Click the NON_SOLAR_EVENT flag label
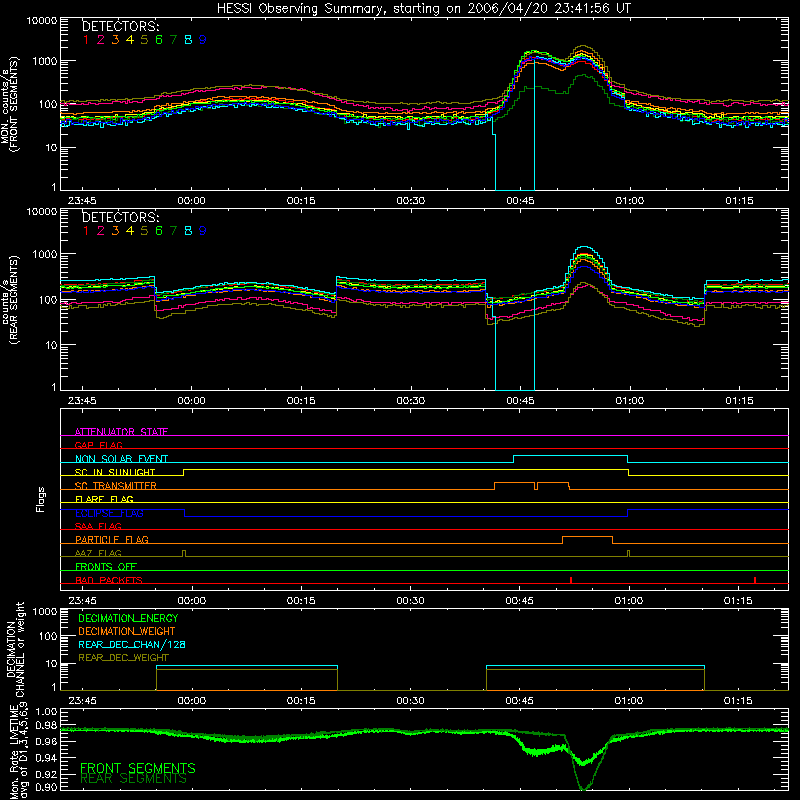The image size is (800, 800). point(121,459)
